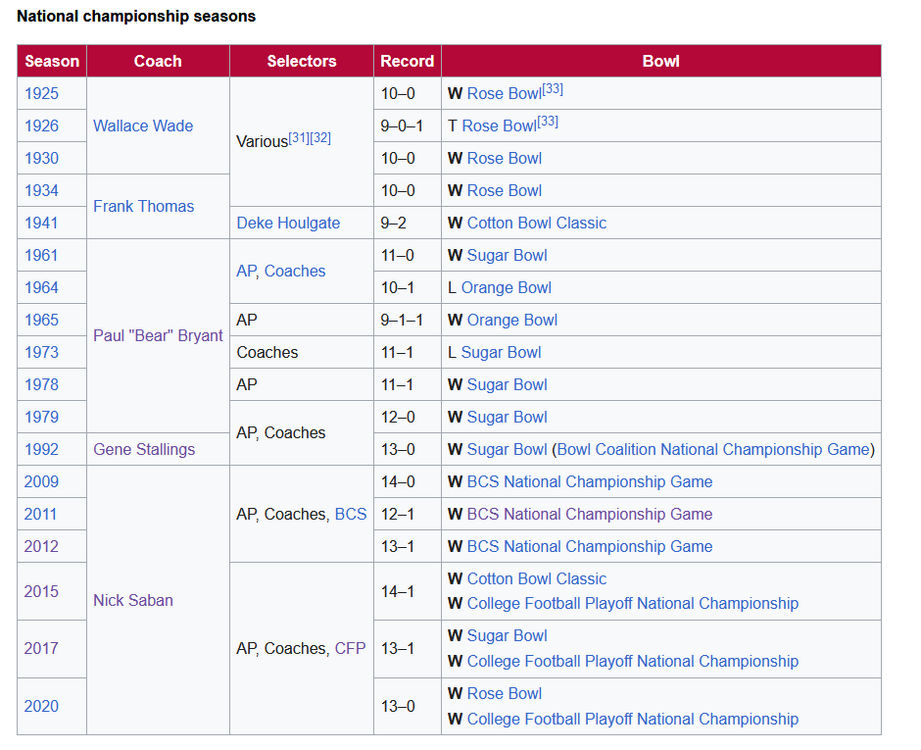Click the Record column header

tap(407, 61)
